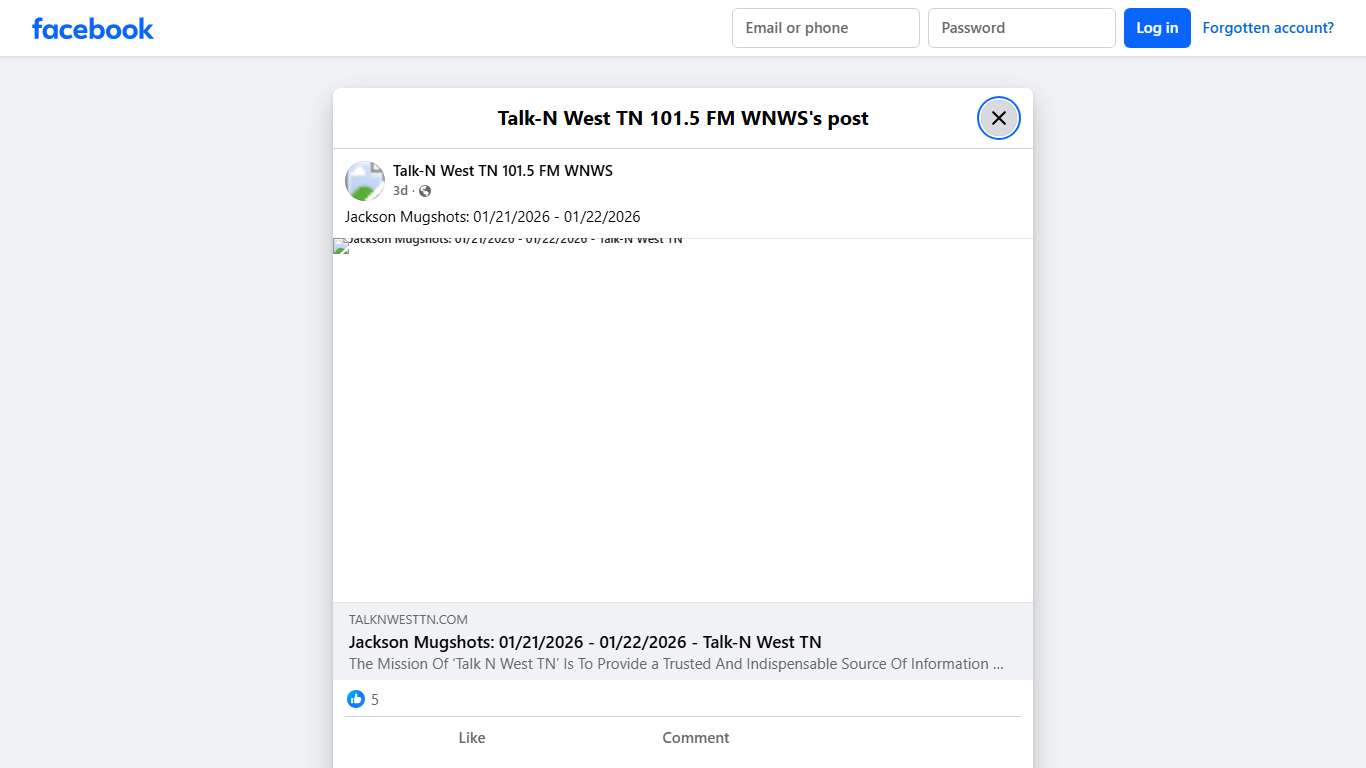The width and height of the screenshot is (1366, 768).
Task: Click the blue thumbs-up reaction icon
Action: click(x=356, y=699)
